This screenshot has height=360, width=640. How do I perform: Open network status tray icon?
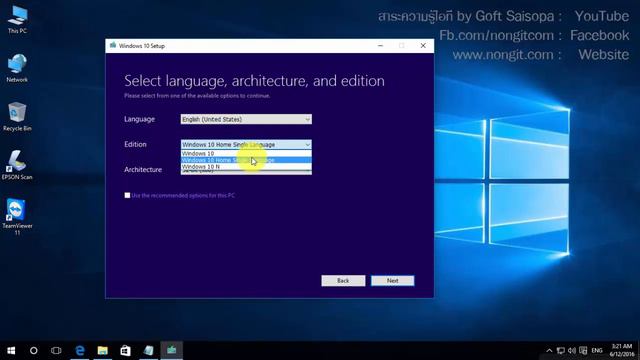(561, 351)
